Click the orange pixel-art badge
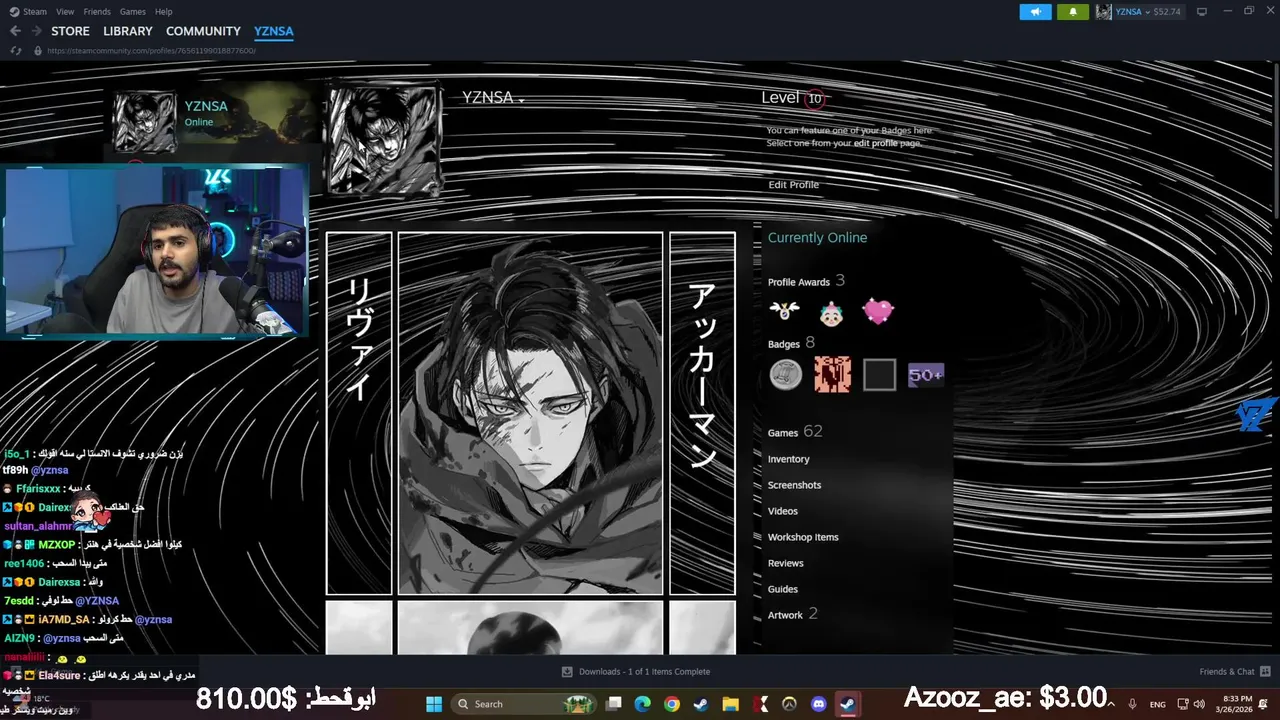 click(x=832, y=375)
